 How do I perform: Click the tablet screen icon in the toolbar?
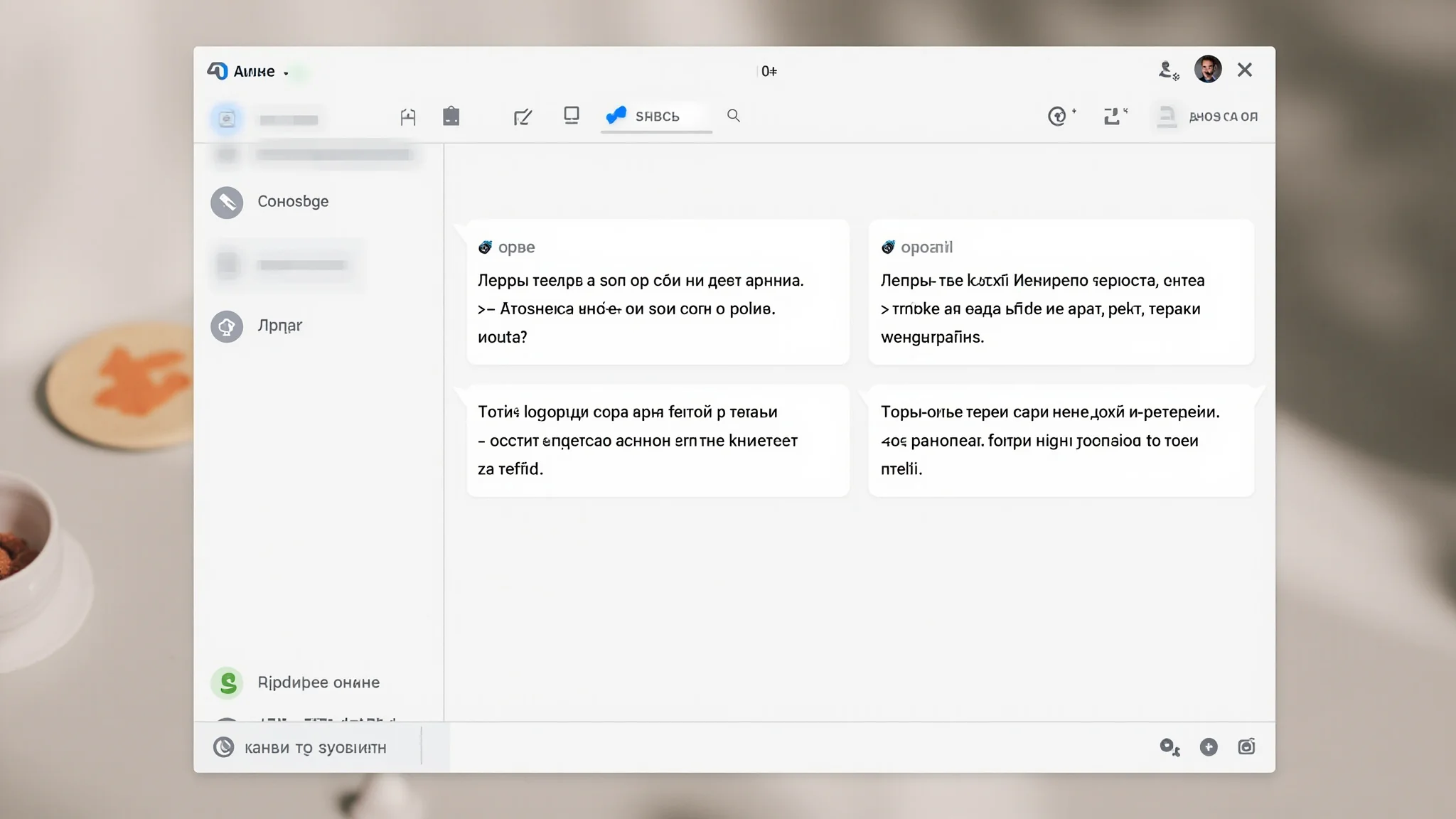(x=572, y=115)
